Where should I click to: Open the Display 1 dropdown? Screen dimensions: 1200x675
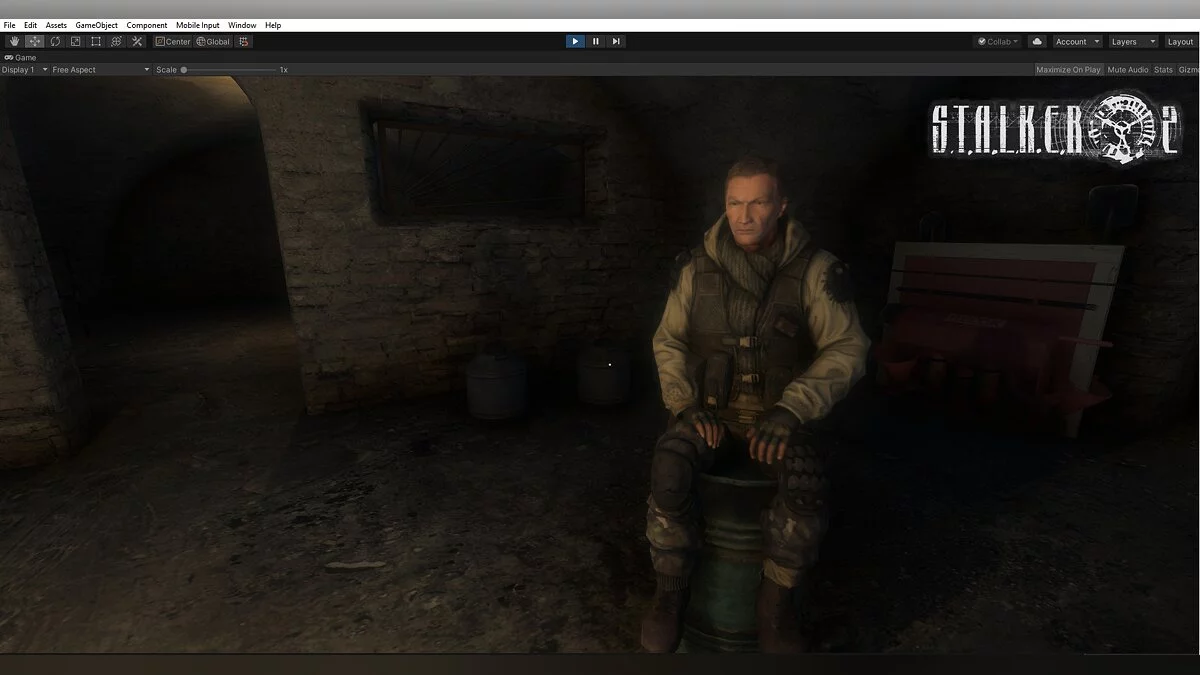24,70
